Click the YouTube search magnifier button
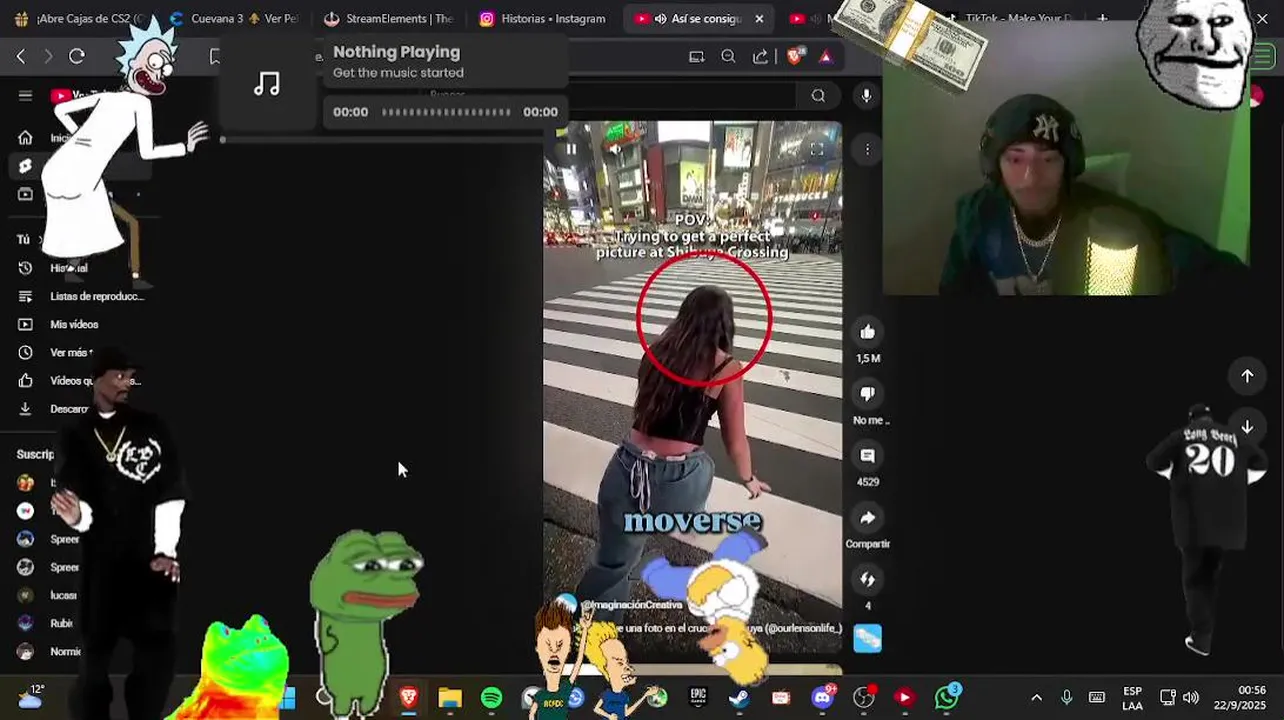This screenshot has width=1284, height=720. [x=818, y=96]
